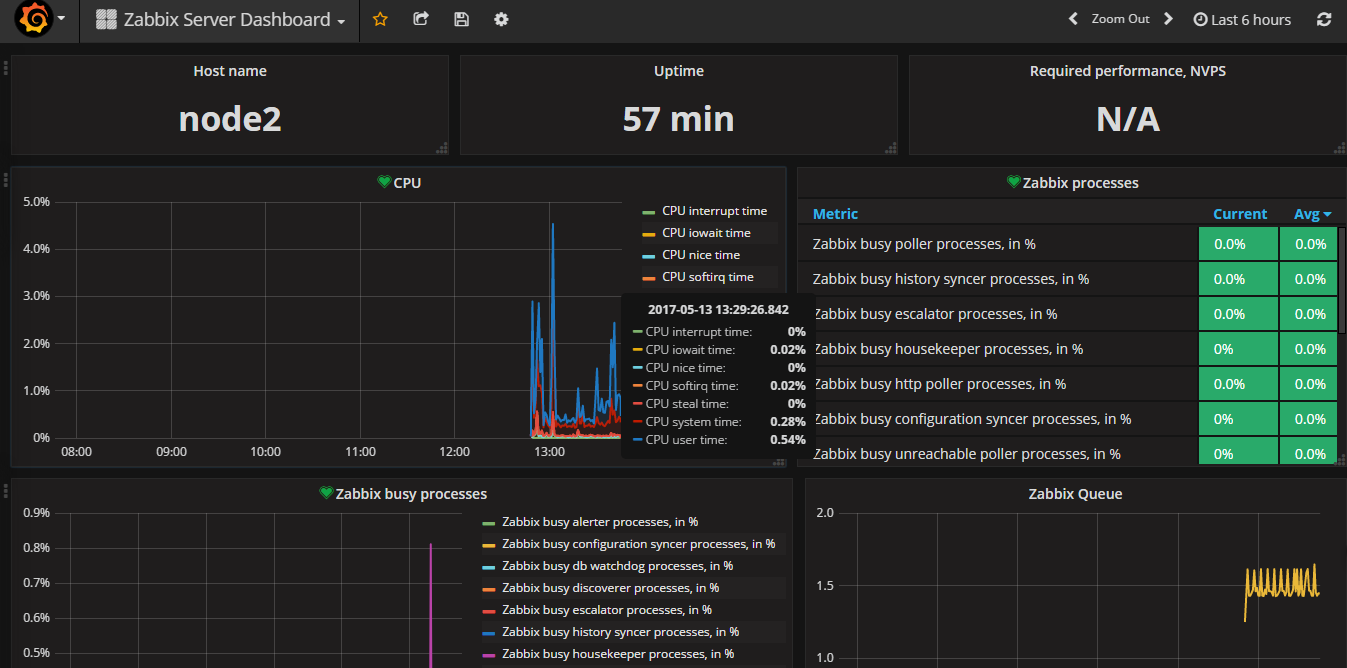Sort table by the Avg column header
This screenshot has height=668, width=1347.
(1313, 214)
